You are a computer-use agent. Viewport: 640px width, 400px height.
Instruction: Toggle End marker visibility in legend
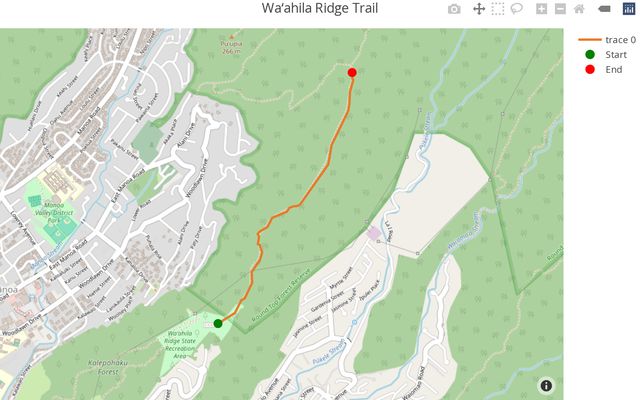[603, 69]
